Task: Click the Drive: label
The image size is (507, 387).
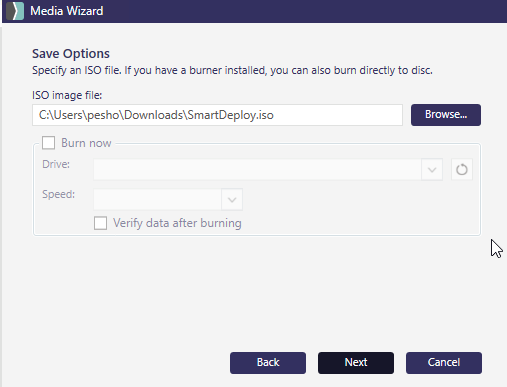Action: click(56, 164)
